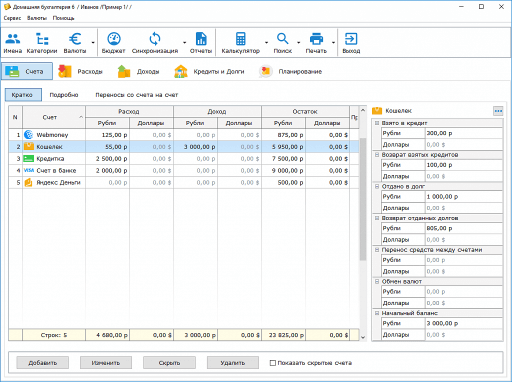Open dropdown arrow next to Синхронизация
Image resolution: width=512 pixels, height=382 pixels.
tap(184, 42)
